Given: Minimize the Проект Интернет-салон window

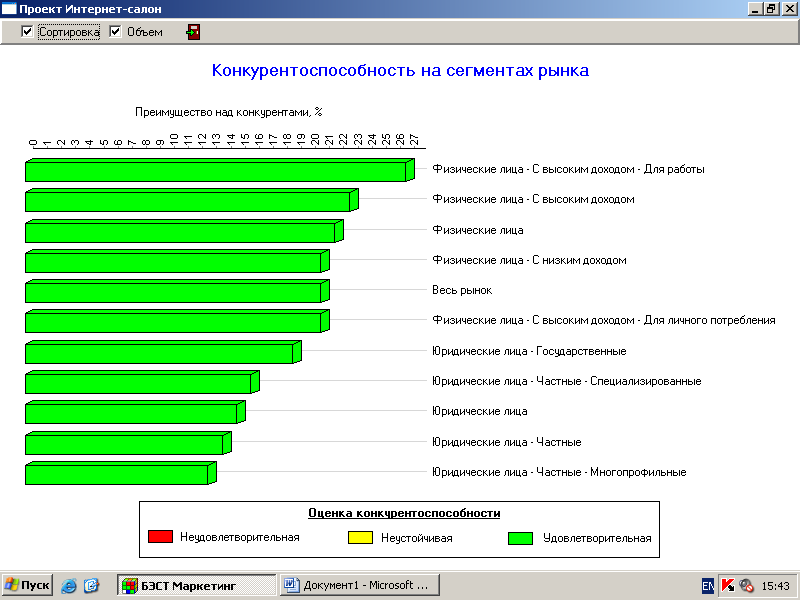Looking at the screenshot, I should coord(756,9).
